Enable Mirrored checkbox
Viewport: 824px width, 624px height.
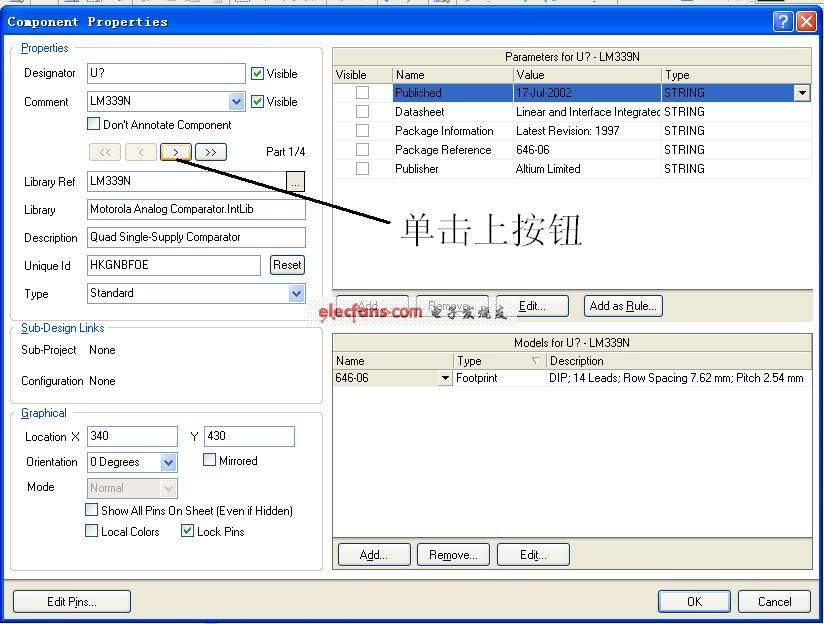209,460
